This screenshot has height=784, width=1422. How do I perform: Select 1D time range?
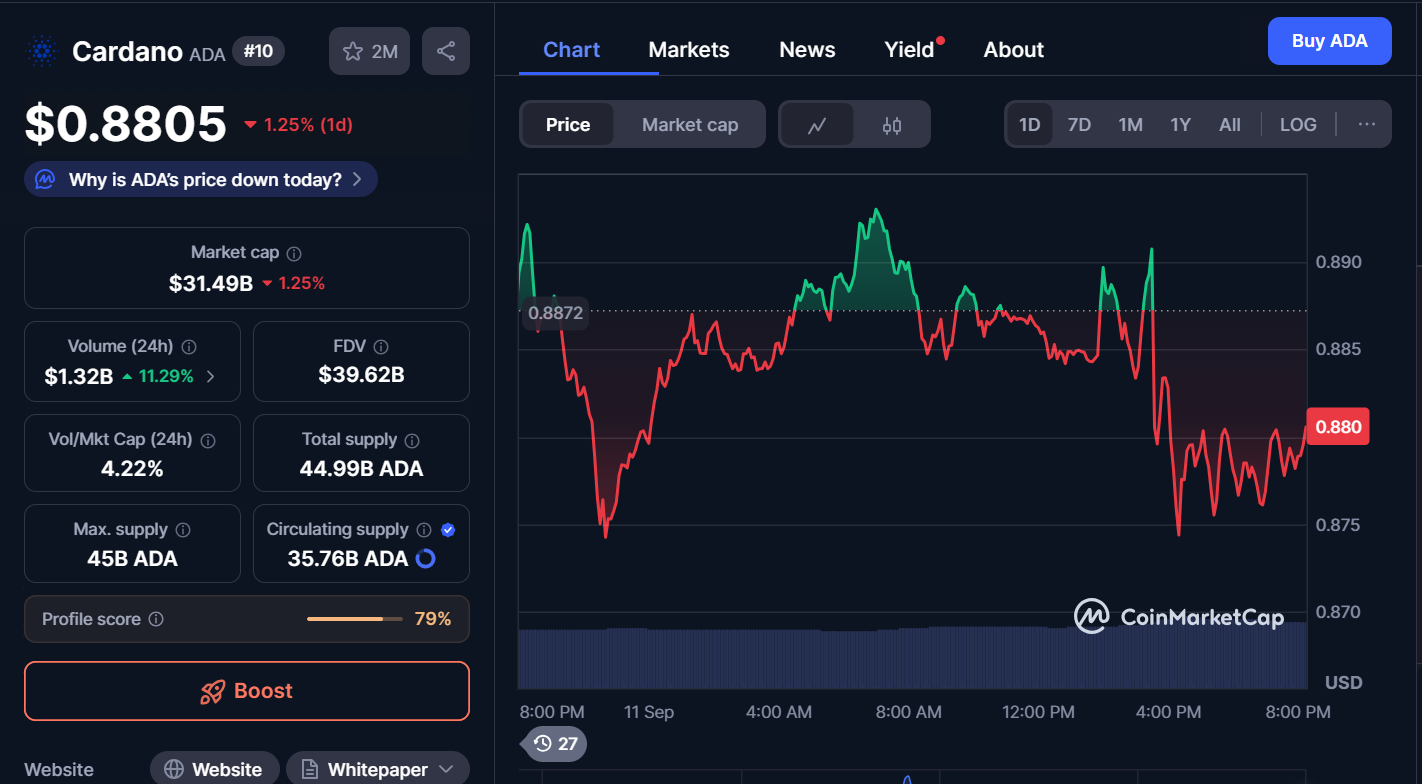pyautogui.click(x=1030, y=125)
